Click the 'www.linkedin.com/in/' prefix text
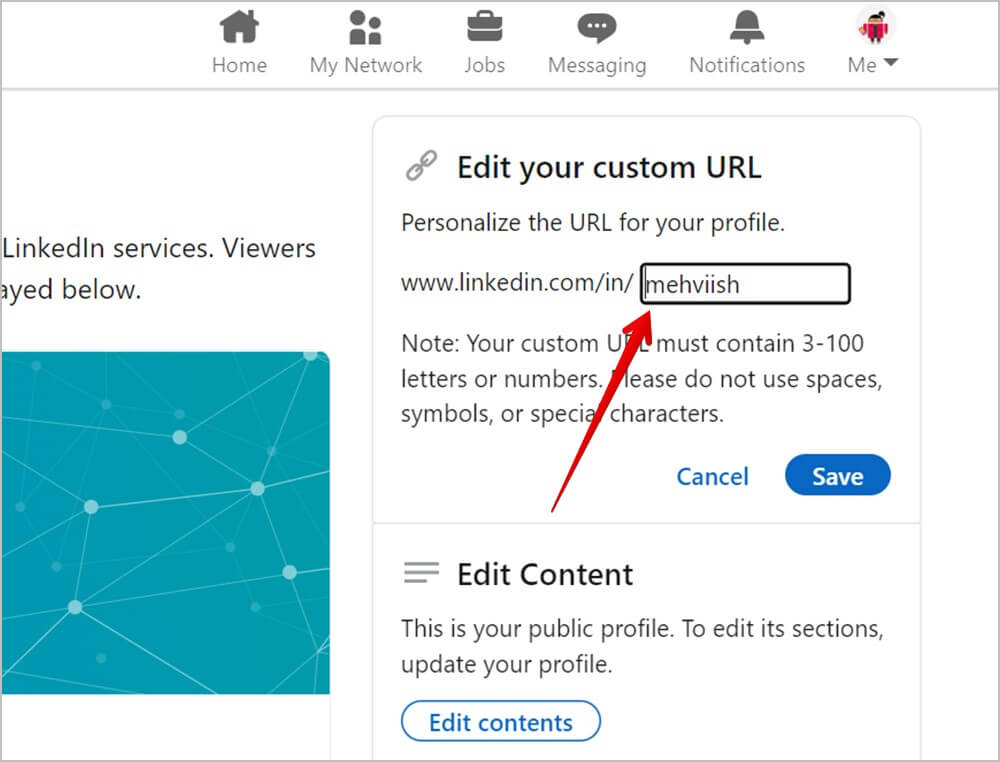This screenshot has height=762, width=1000. (x=517, y=282)
